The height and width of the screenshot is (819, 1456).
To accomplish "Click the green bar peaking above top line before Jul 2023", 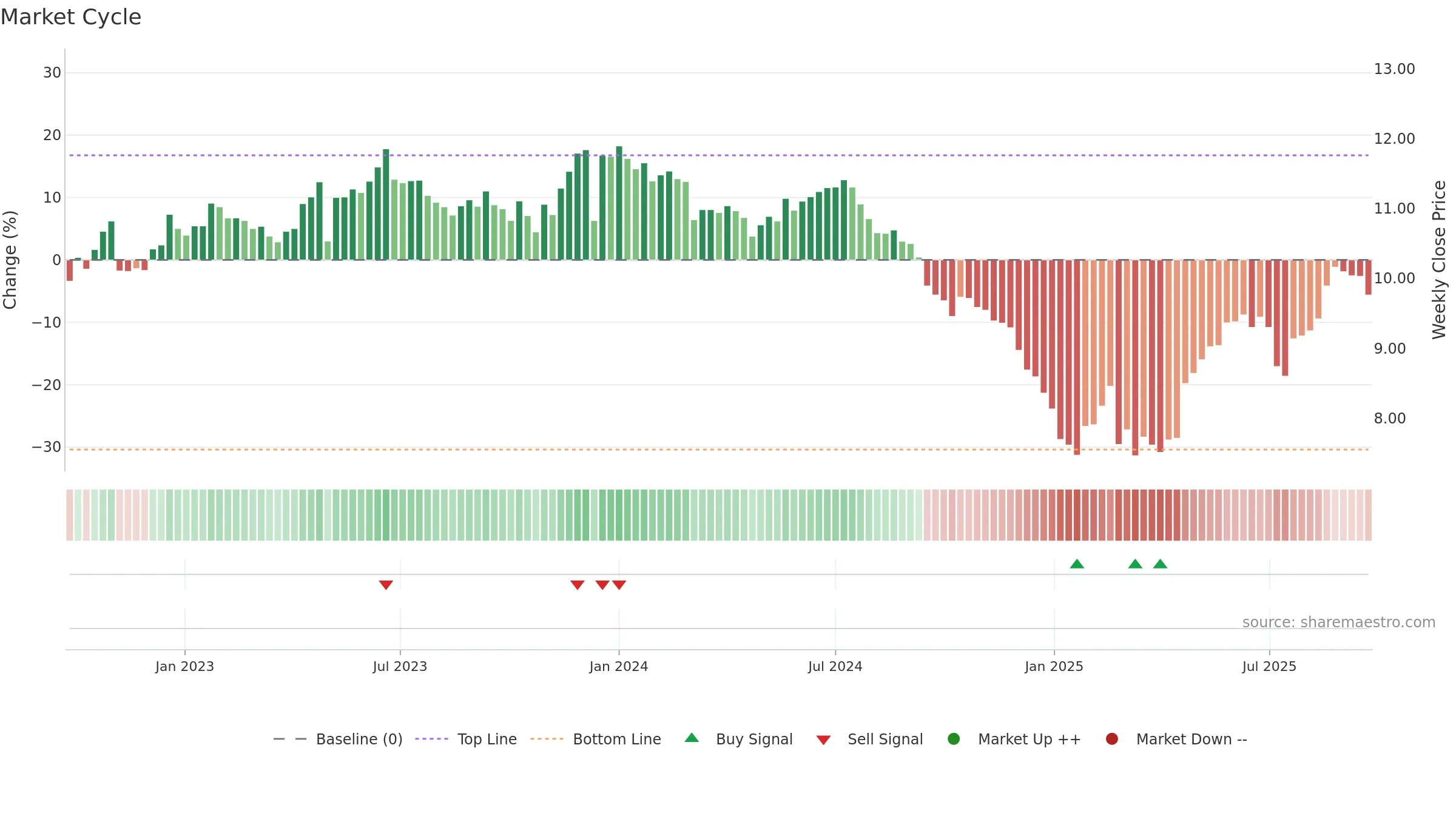I will (x=386, y=204).
